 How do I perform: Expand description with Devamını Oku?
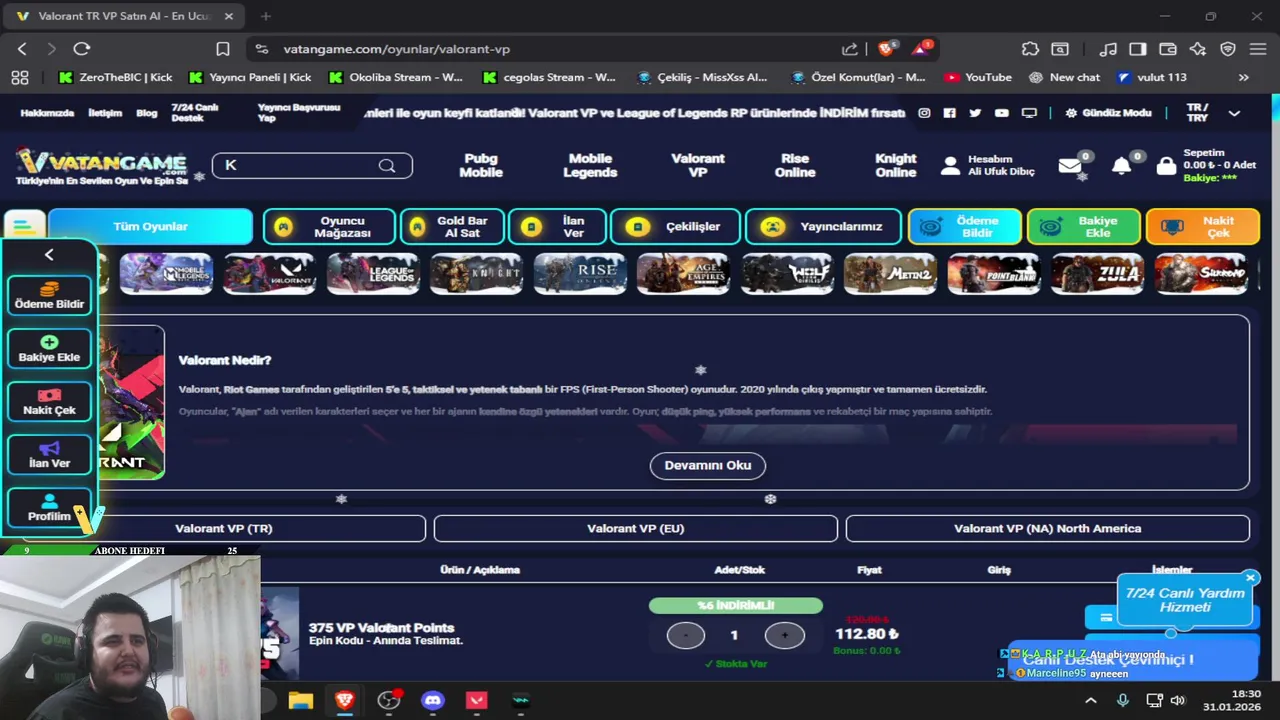708,465
